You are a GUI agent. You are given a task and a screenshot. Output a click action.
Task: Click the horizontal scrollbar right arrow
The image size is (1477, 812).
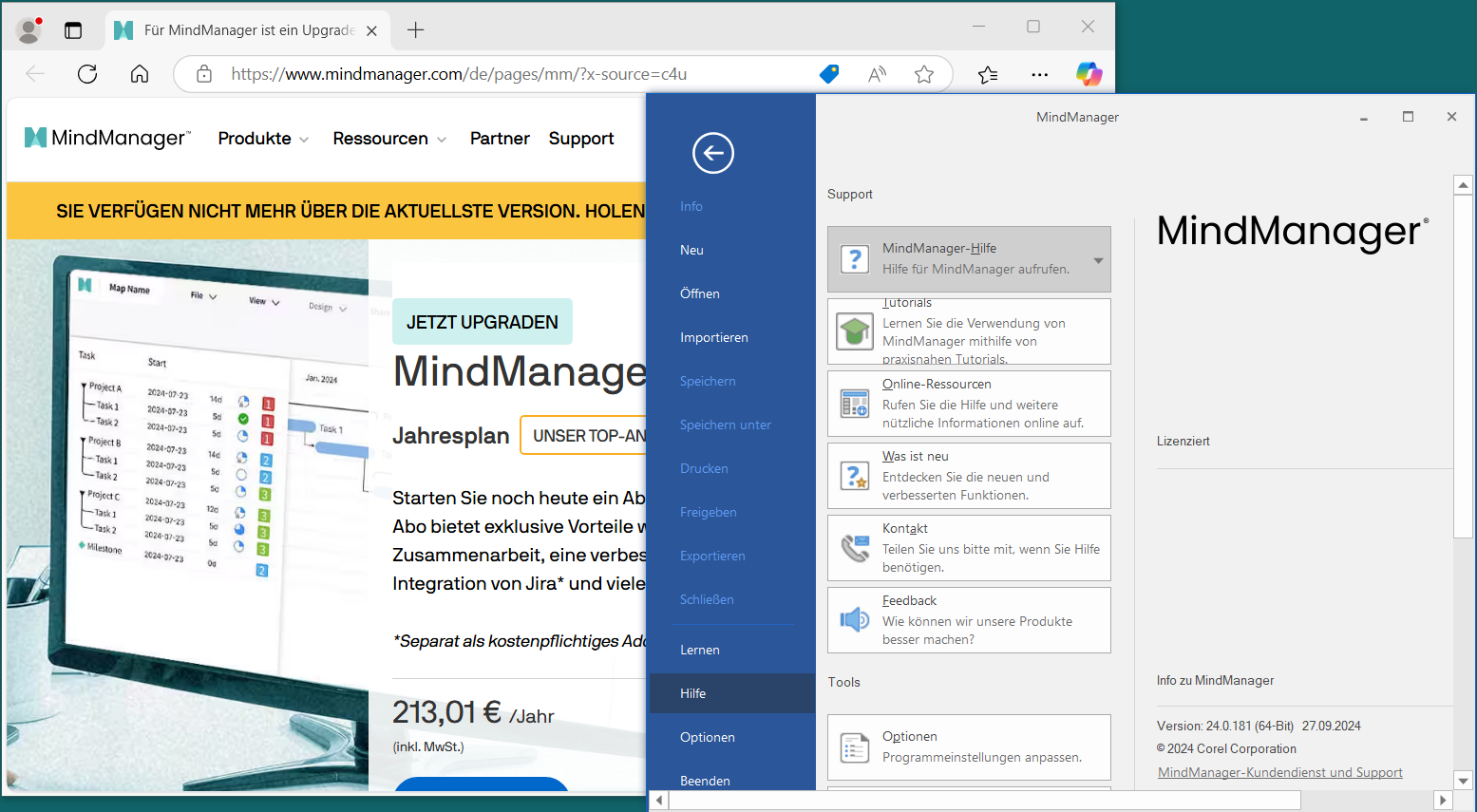1443,801
